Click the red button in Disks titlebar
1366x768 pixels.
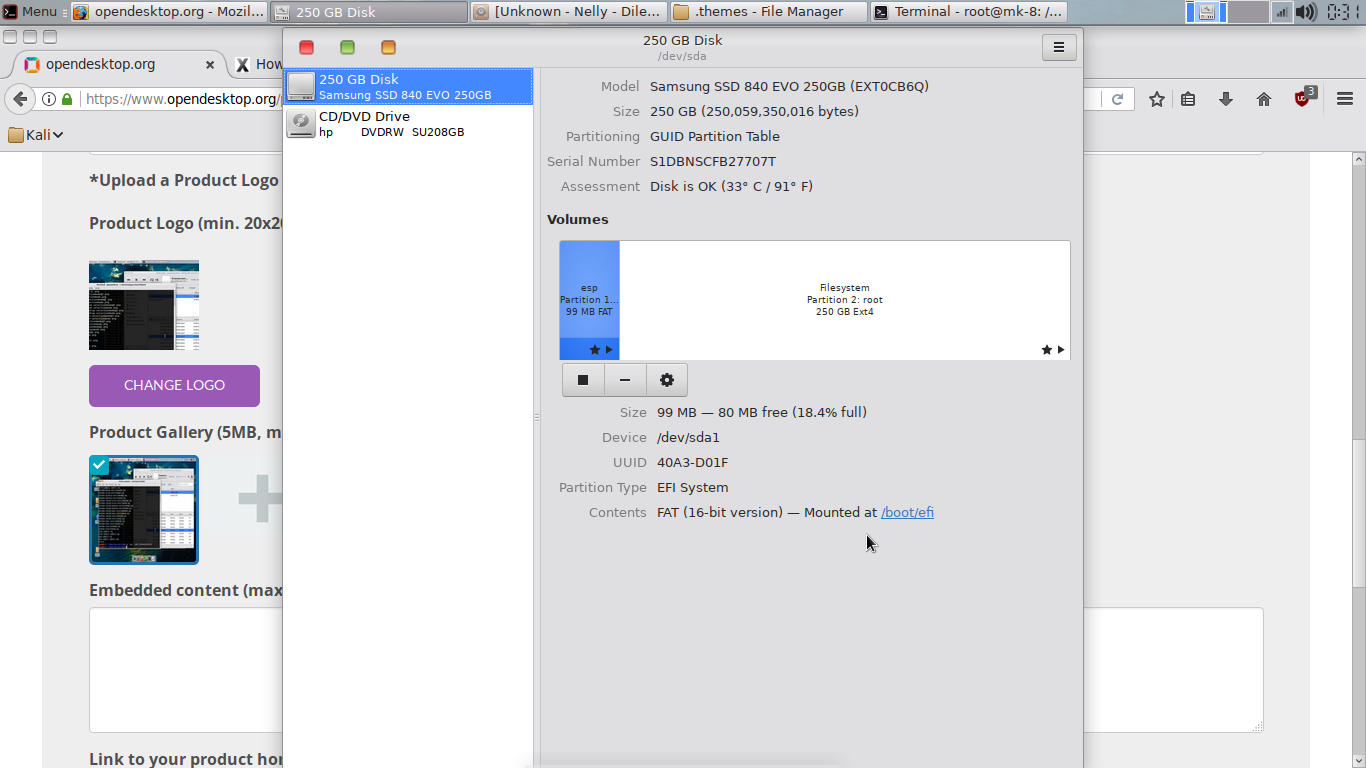[x=306, y=47]
